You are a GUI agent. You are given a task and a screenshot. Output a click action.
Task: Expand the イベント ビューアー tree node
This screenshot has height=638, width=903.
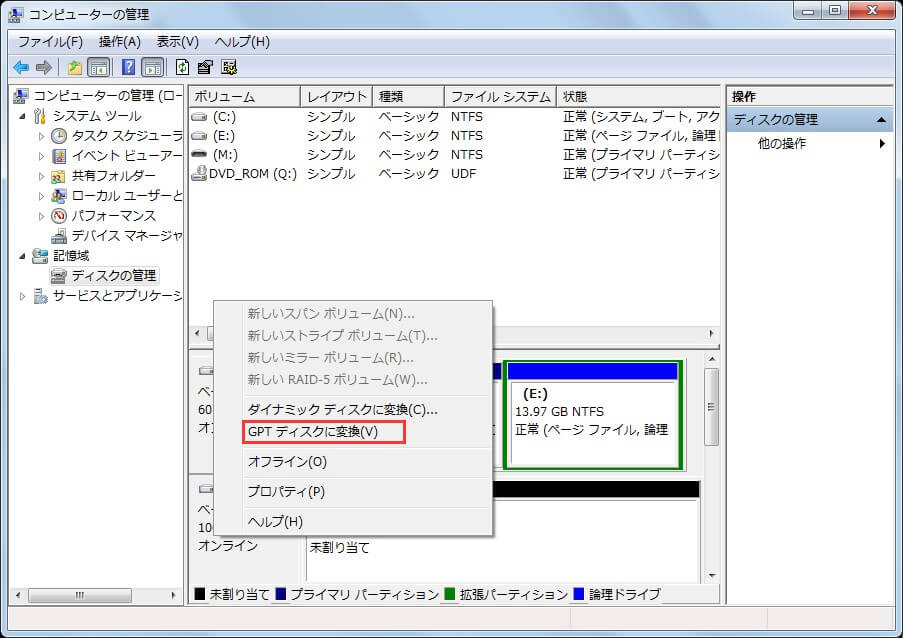[41, 155]
